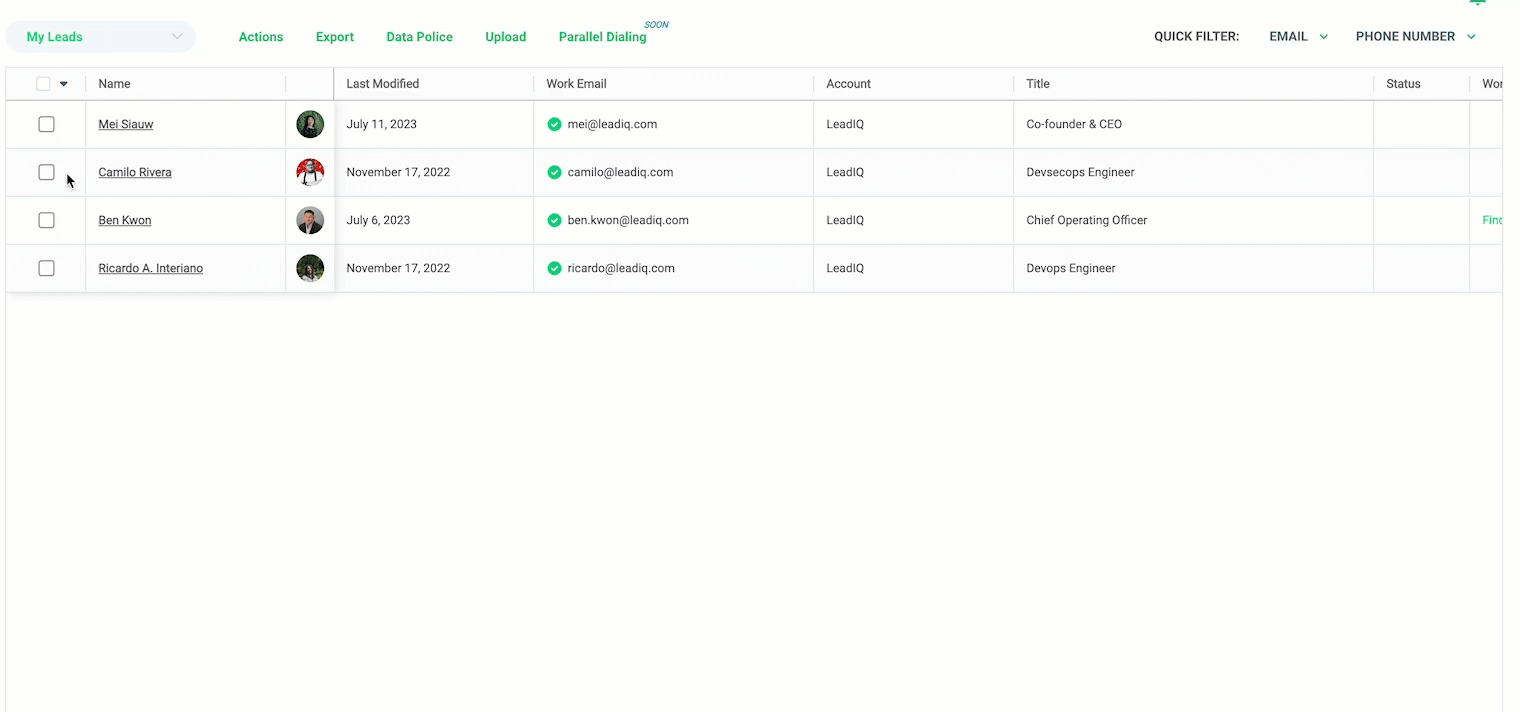This screenshot has height=712, width=1520.
Task: Tick the checkbox for Ben Kwon
Action: (x=46, y=220)
